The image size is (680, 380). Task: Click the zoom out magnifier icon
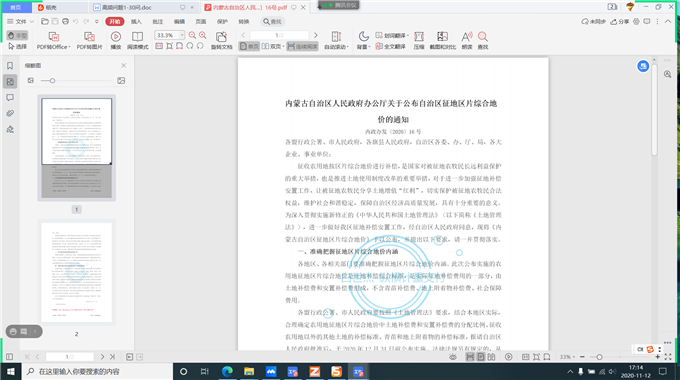(x=192, y=35)
